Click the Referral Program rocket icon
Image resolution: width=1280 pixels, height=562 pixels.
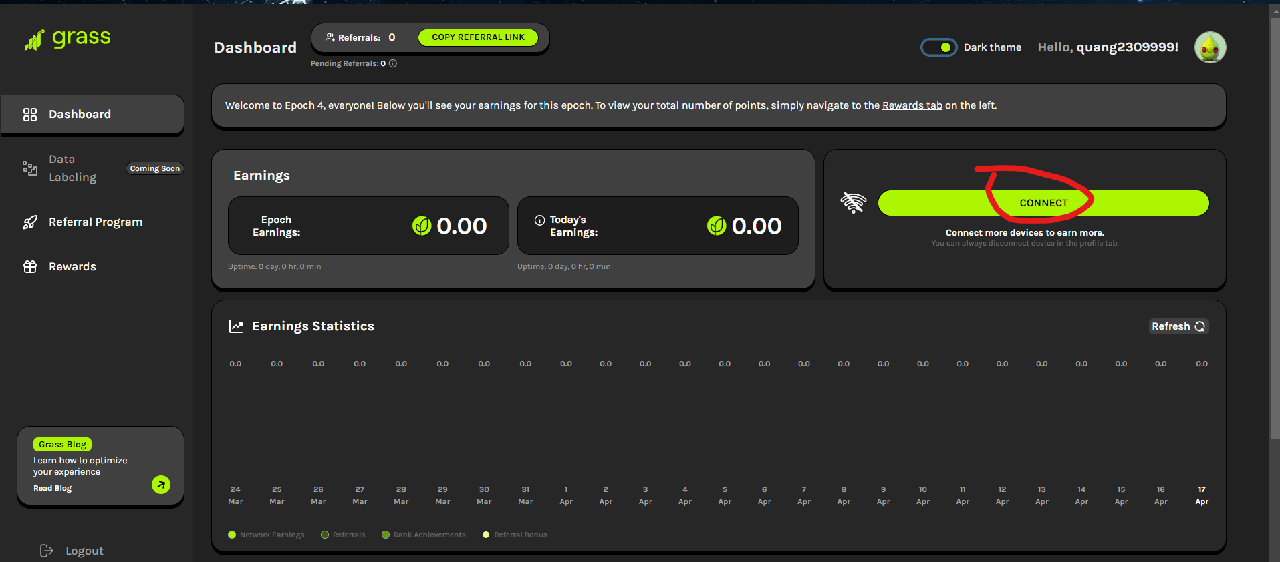[30, 222]
